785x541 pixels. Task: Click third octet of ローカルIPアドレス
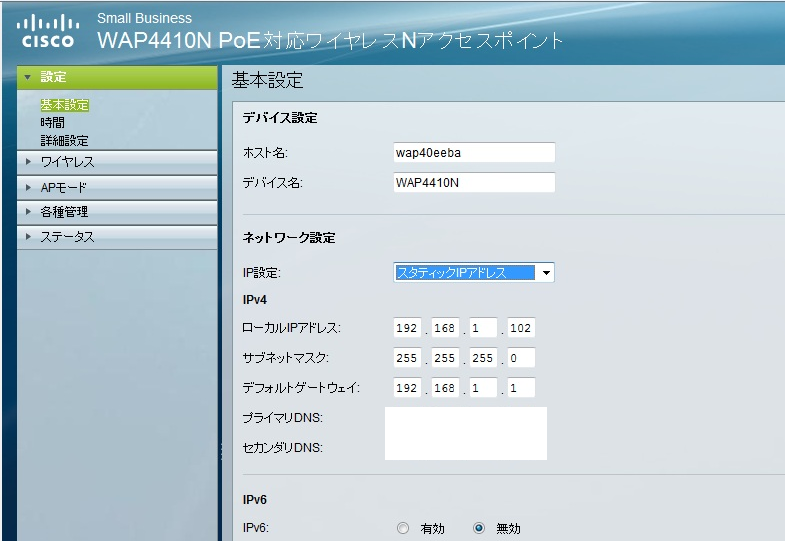(x=483, y=328)
